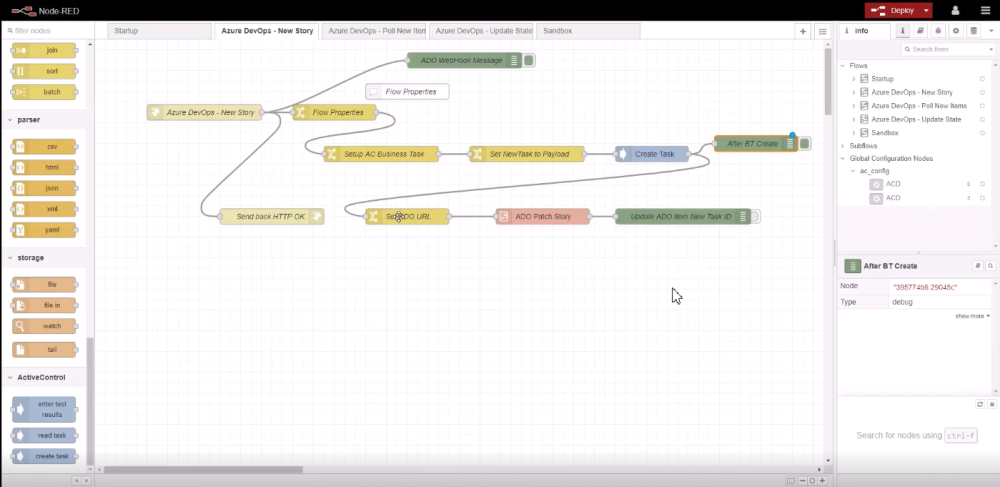Viewport: 1000px width, 487px height.
Task: Open the Azure DevOps - Update State tab
Action: [x=482, y=31]
